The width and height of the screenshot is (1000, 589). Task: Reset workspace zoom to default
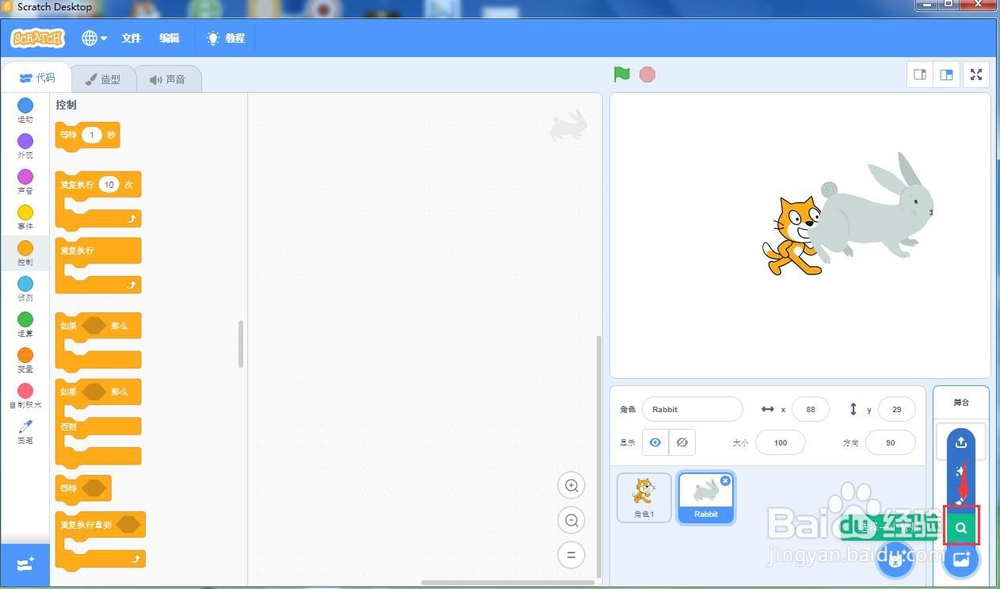pyautogui.click(x=571, y=555)
